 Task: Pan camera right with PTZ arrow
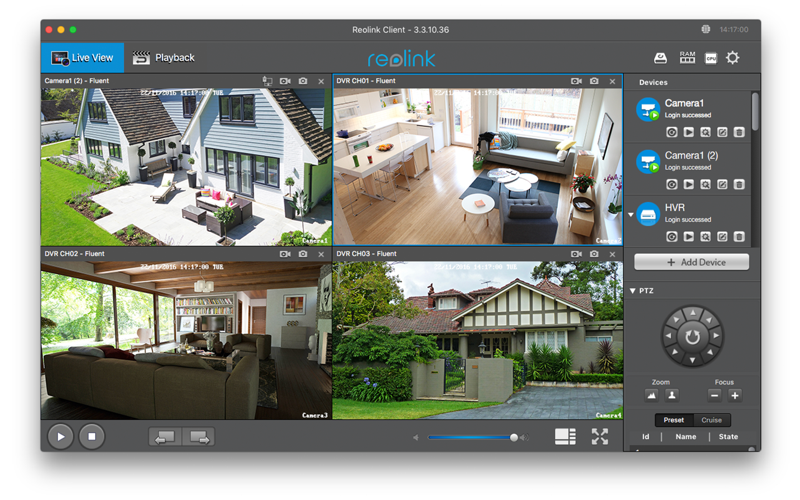(x=716, y=336)
